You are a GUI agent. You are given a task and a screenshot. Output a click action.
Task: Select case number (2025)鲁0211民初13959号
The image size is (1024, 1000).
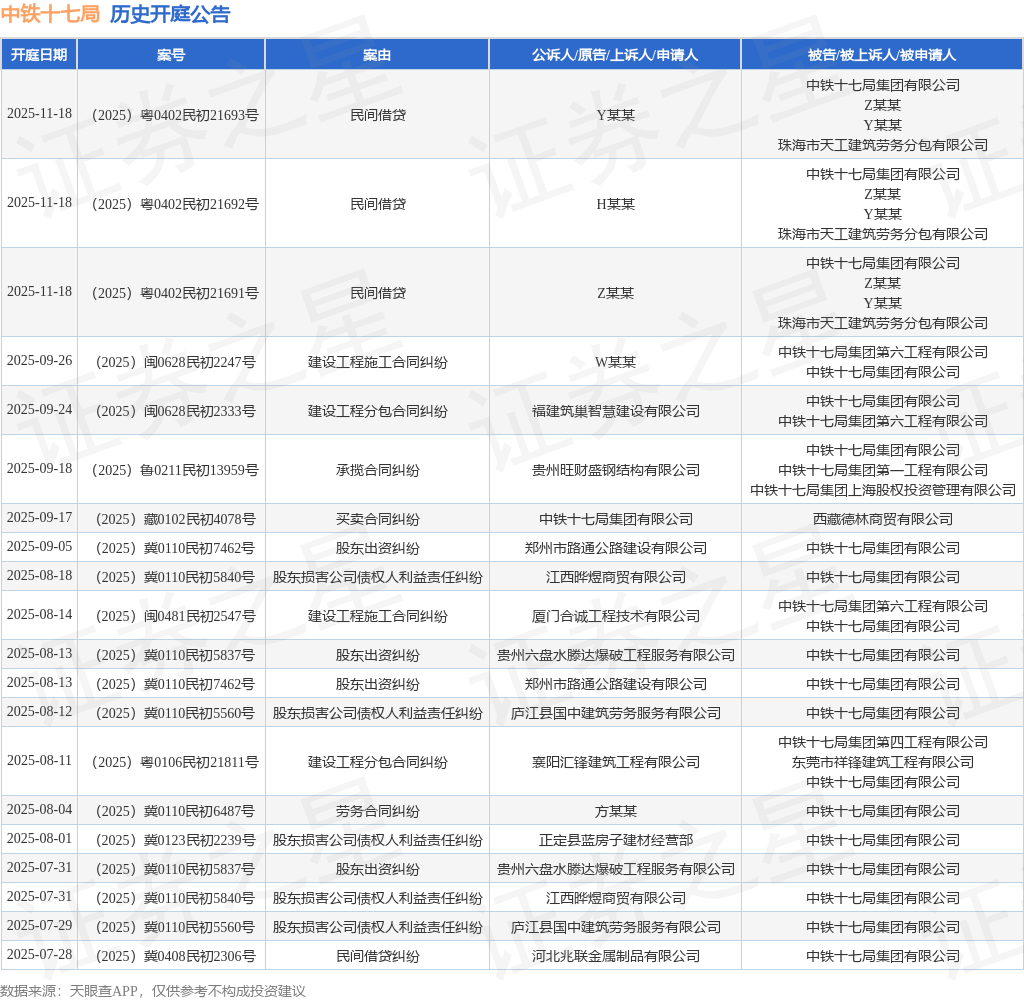pyautogui.click(x=172, y=470)
